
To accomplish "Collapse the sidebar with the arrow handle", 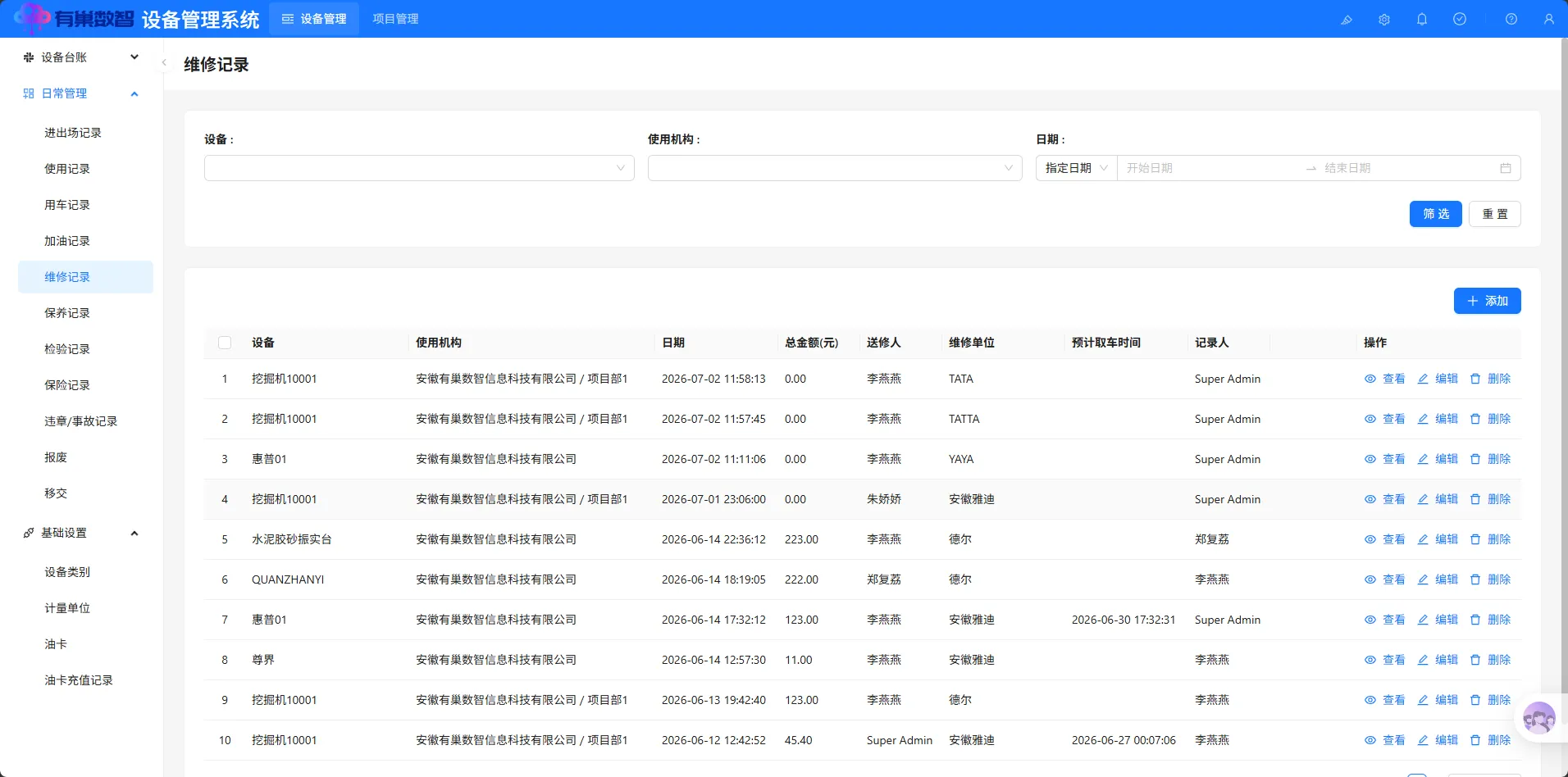I will (x=164, y=62).
